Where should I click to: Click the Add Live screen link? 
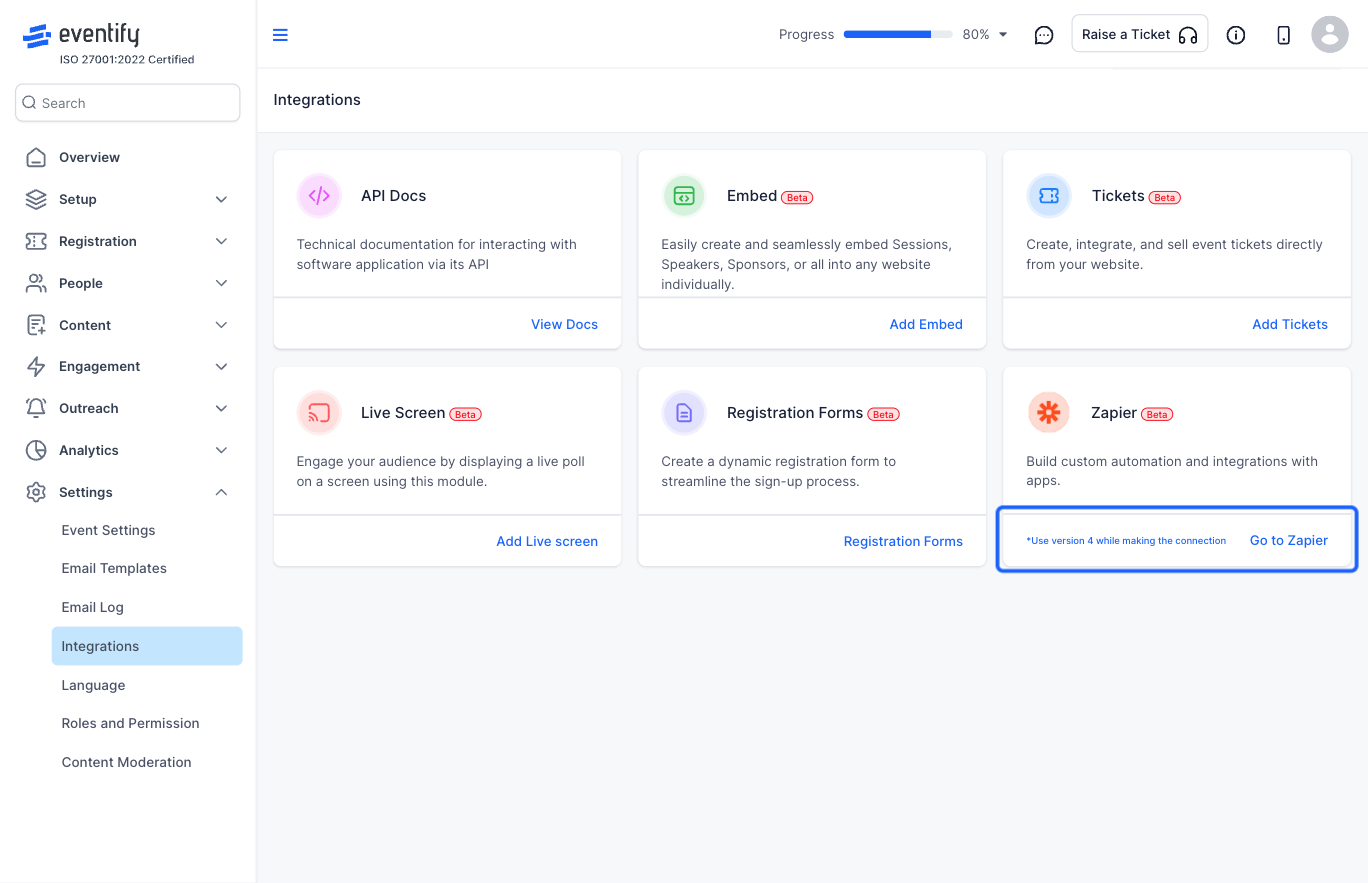click(x=547, y=541)
